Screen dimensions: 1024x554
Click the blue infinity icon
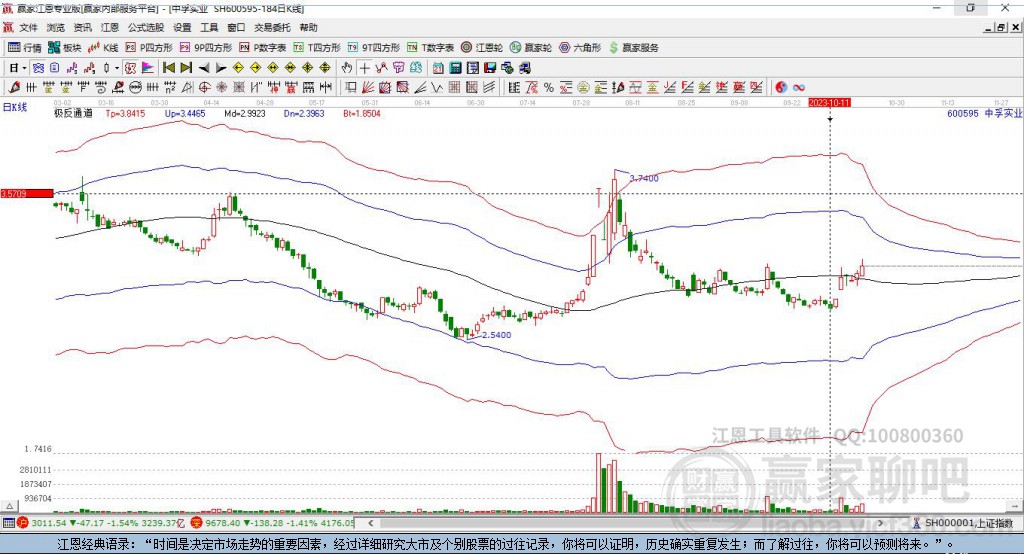point(799,88)
